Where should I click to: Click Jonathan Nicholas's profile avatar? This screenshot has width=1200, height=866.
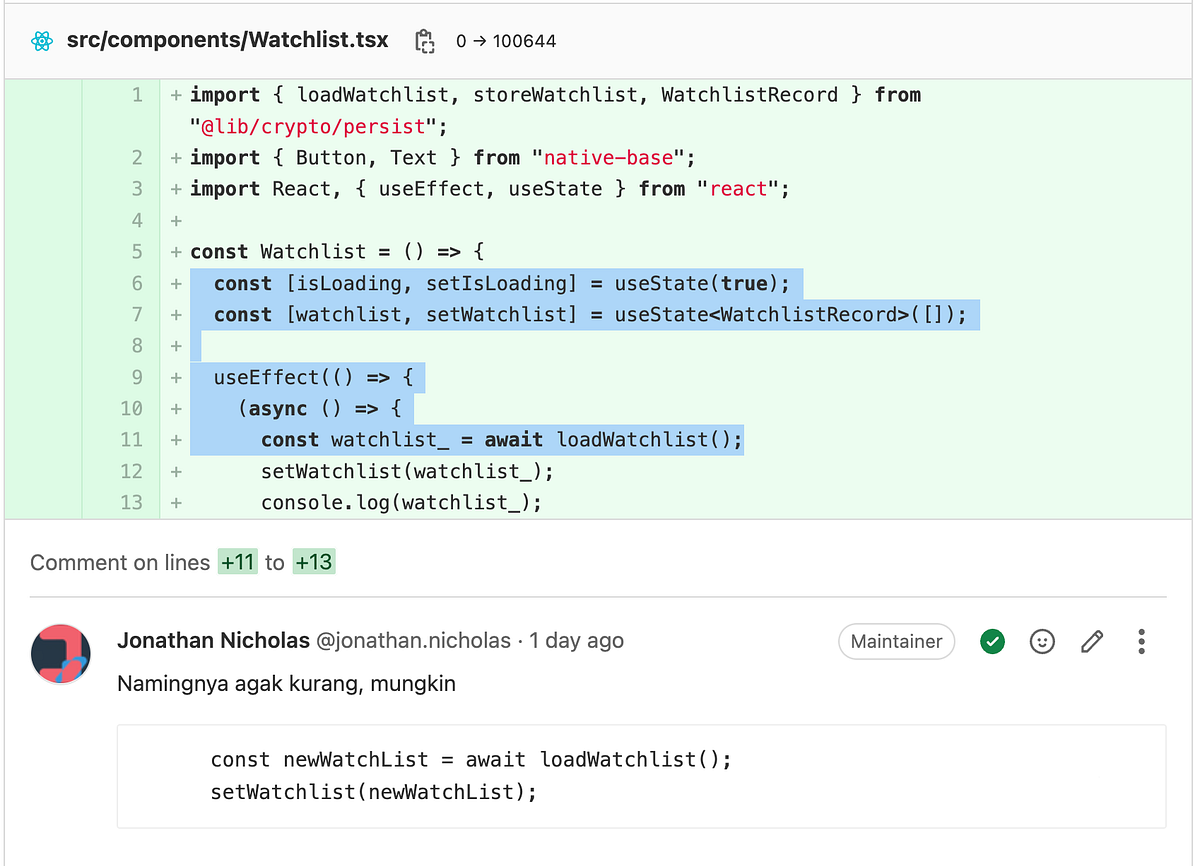[60, 654]
